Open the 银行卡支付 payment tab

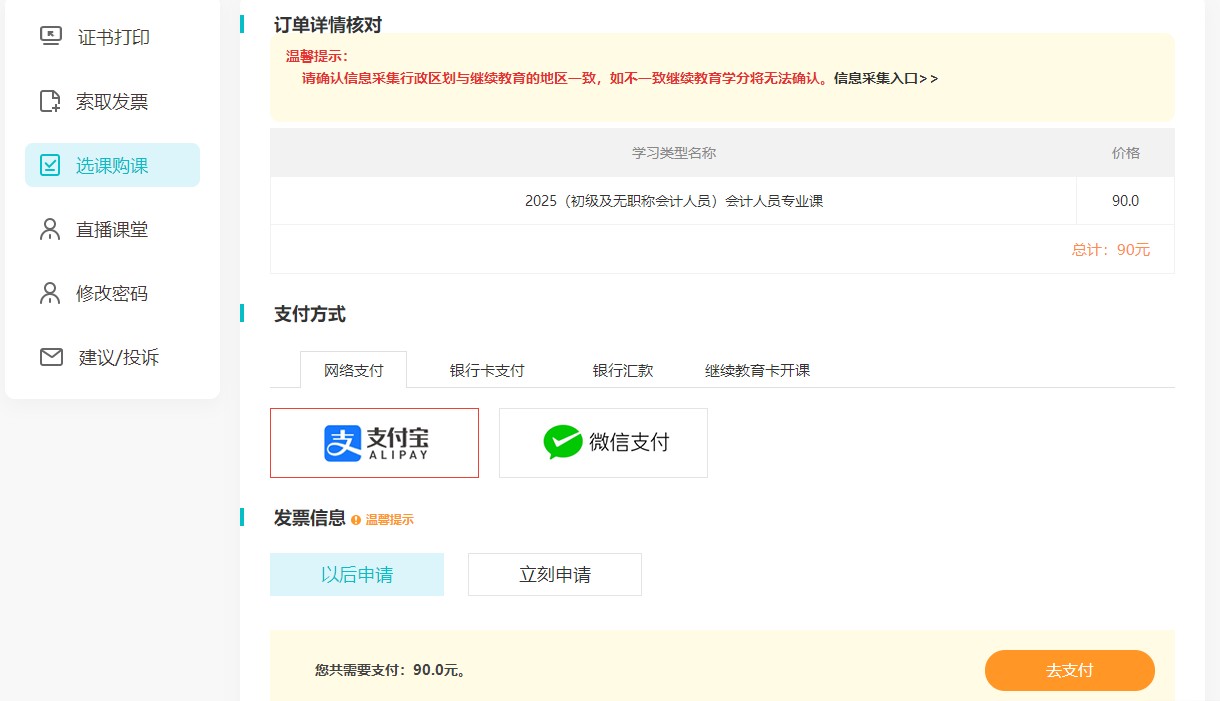point(486,369)
